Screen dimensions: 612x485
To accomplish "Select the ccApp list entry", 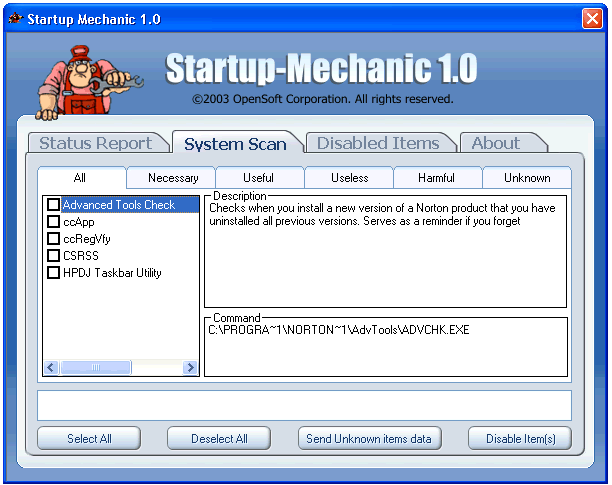I will pos(79,222).
